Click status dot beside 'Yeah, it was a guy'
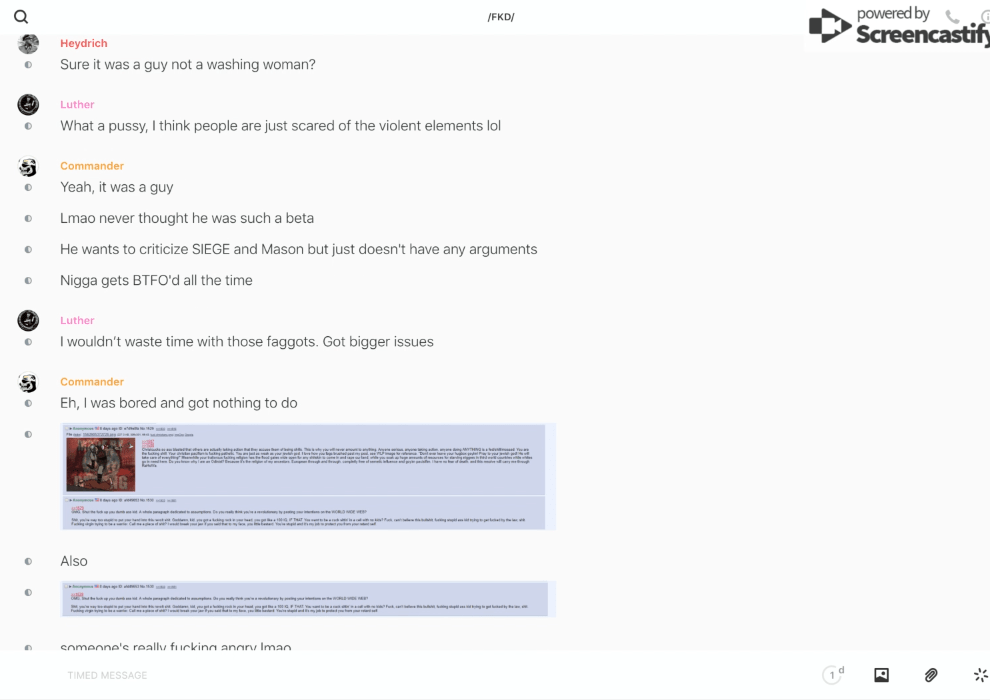 pyautogui.click(x=28, y=187)
